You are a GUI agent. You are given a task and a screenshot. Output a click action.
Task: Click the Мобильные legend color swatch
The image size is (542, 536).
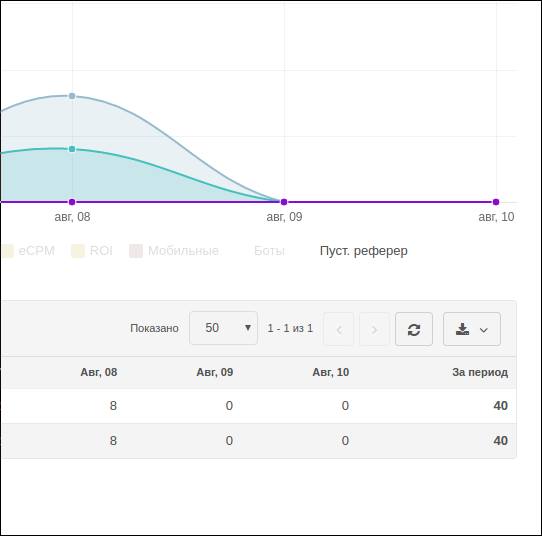tap(136, 251)
